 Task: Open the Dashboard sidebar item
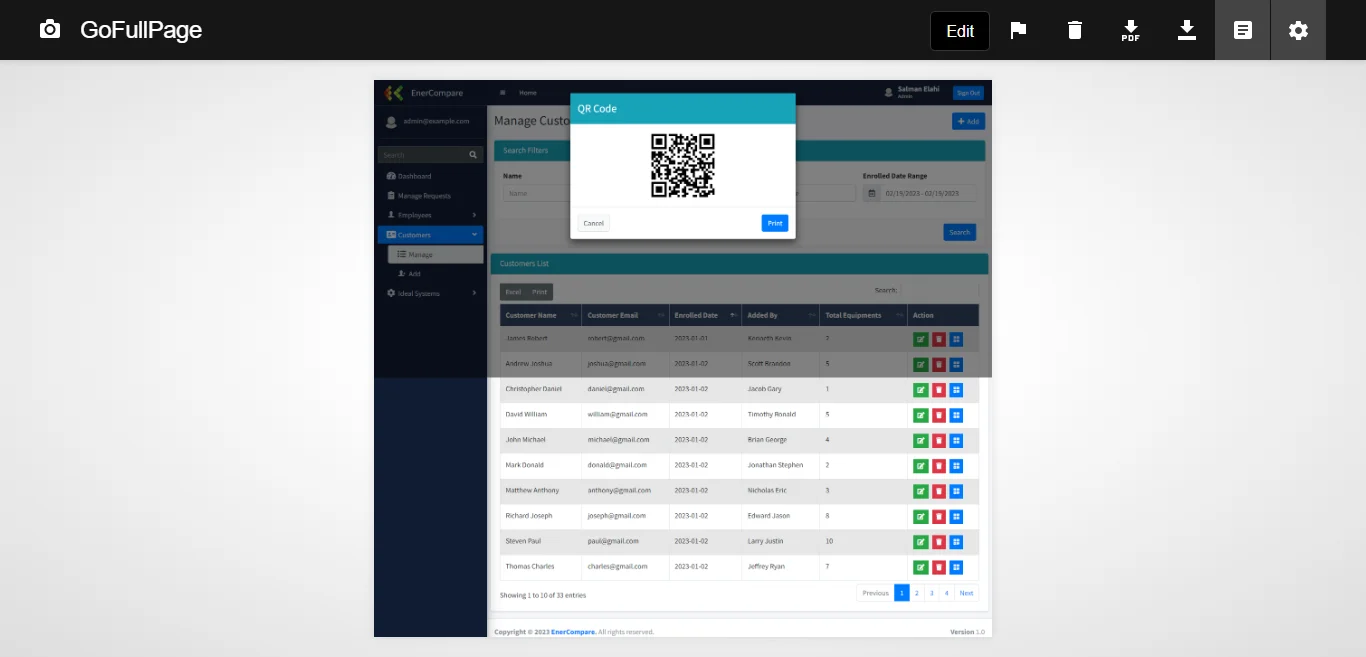(x=414, y=176)
